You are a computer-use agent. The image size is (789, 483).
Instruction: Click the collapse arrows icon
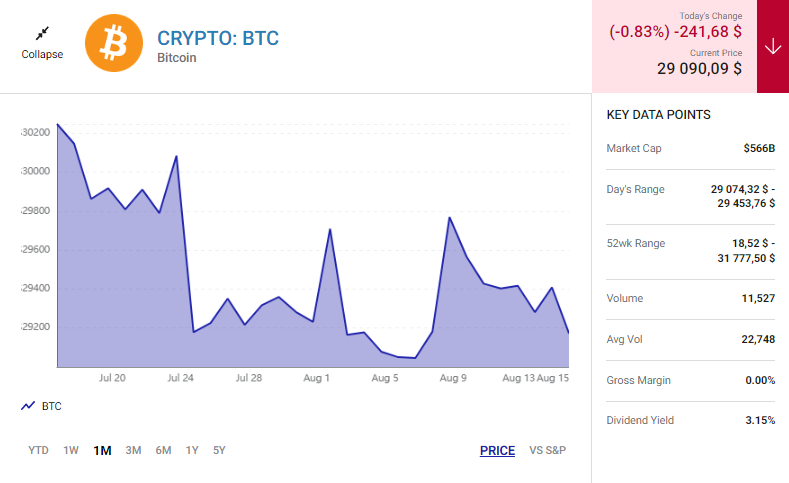point(42,35)
